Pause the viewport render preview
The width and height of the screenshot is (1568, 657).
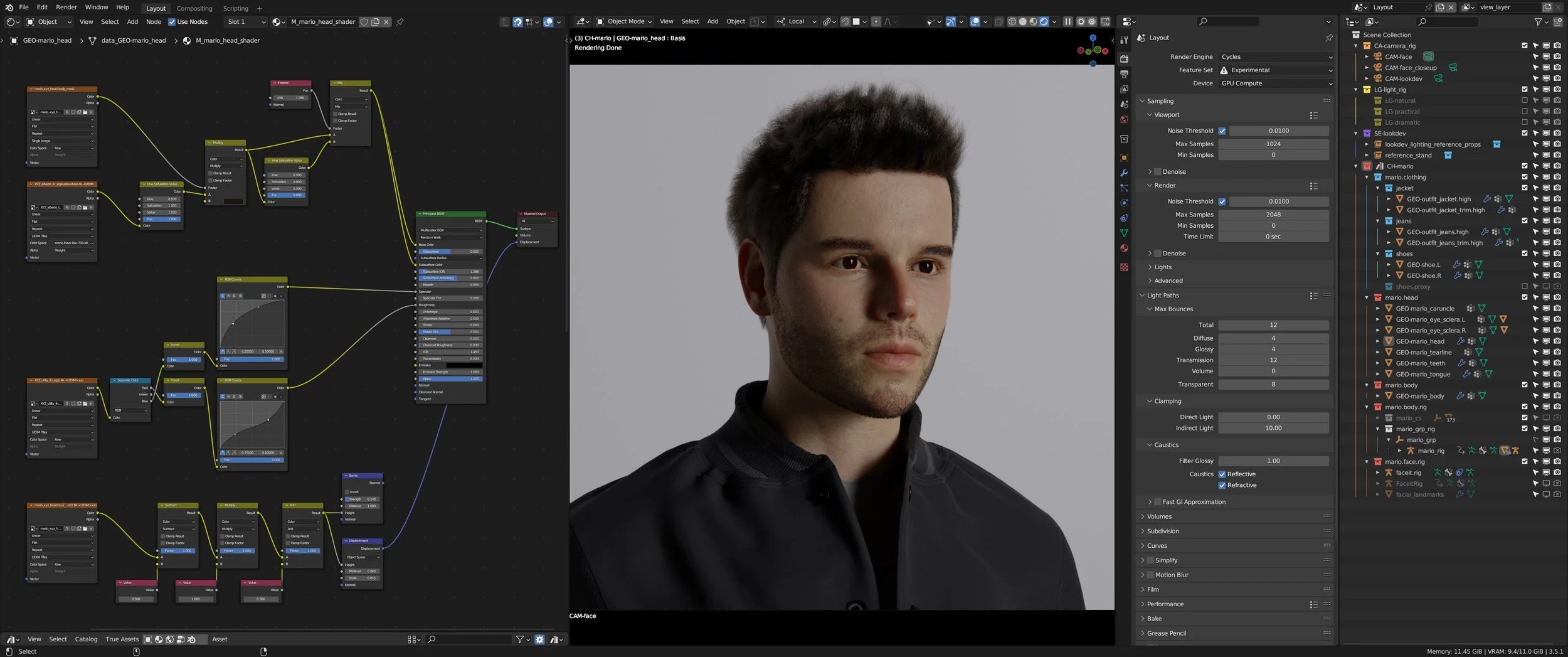(x=1067, y=21)
